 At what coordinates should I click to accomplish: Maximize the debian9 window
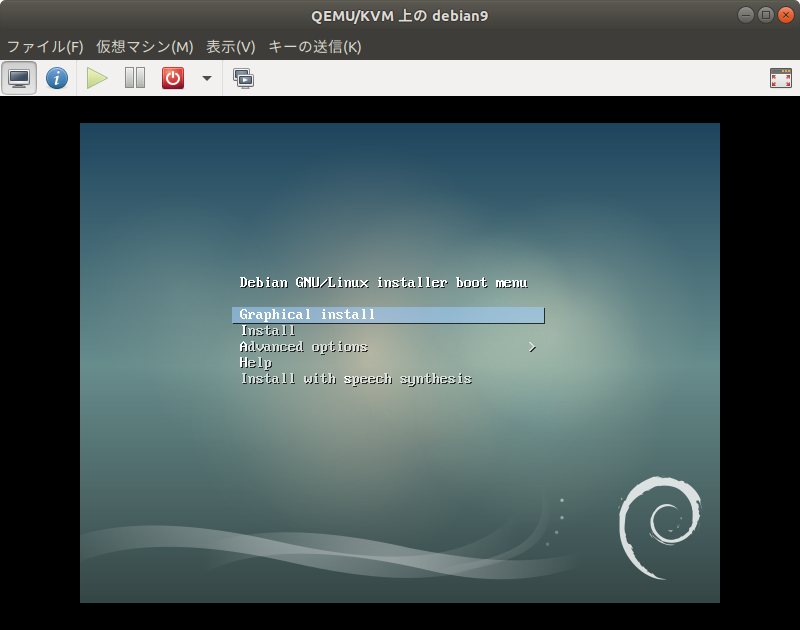[766, 15]
